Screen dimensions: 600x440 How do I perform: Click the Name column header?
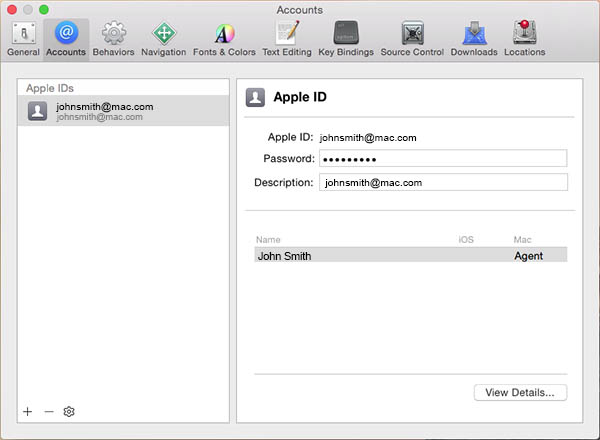(268, 240)
